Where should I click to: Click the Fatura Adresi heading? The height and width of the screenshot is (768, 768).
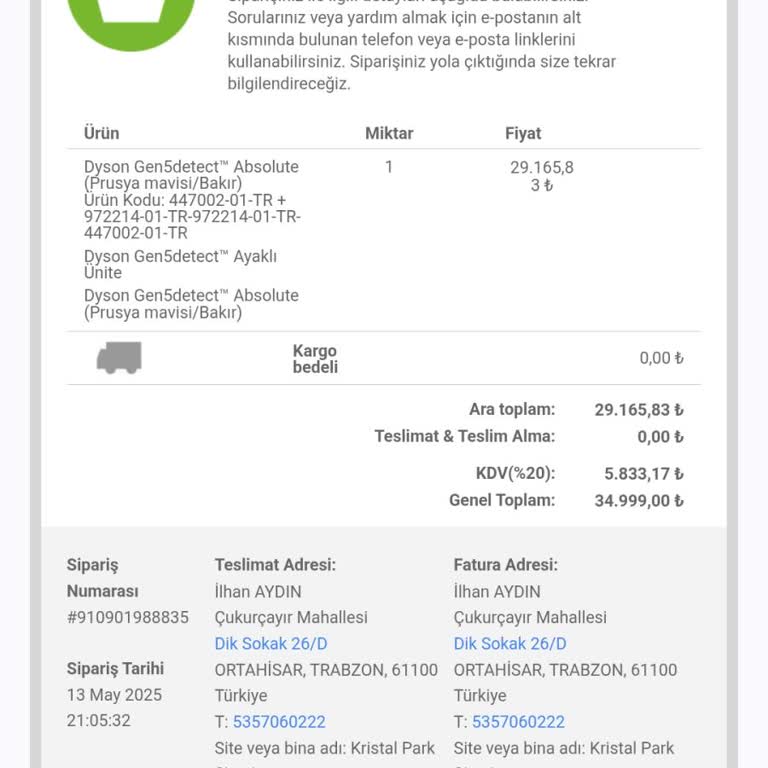pos(505,565)
